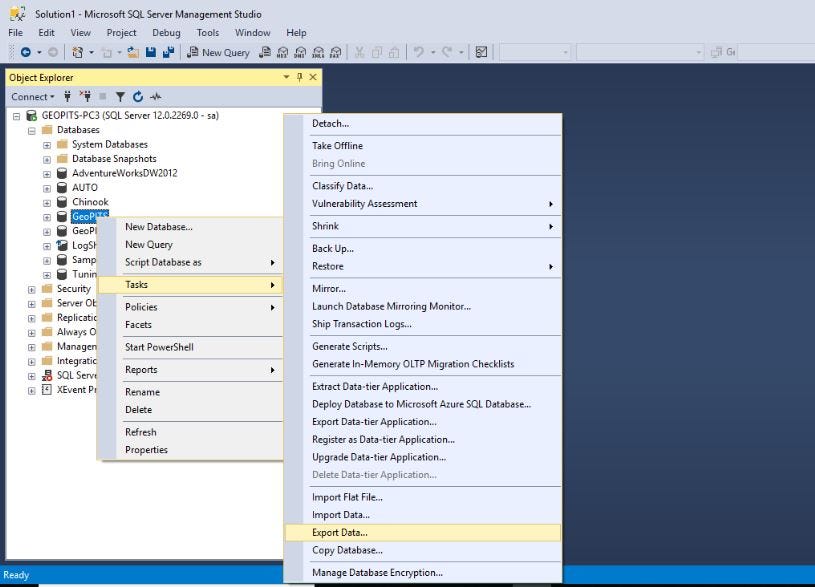The width and height of the screenshot is (815, 587).
Task: Select Manage Database Encryption... entry
Action: pyautogui.click(x=423, y=572)
